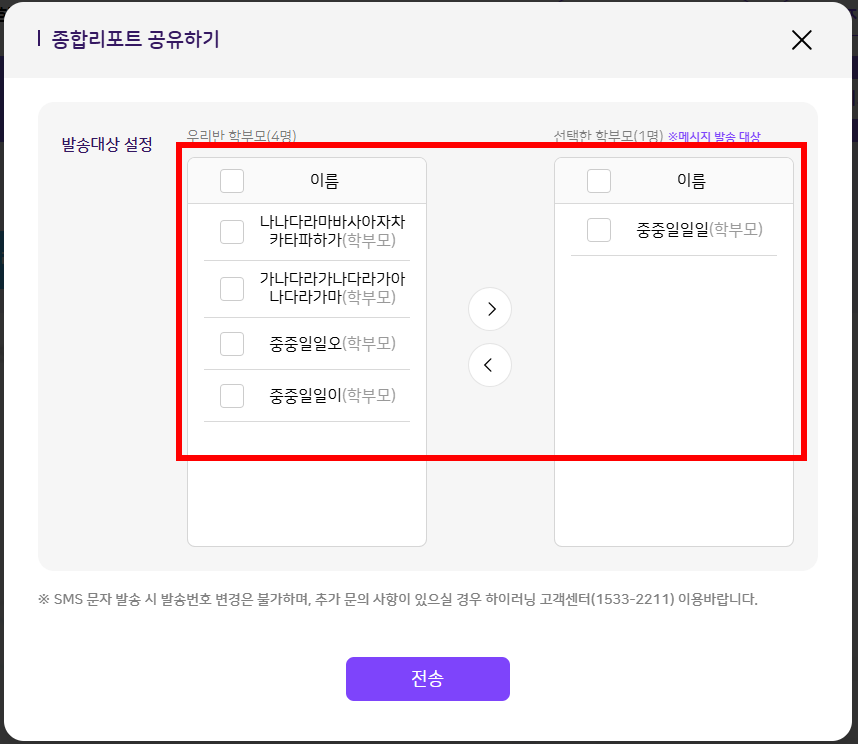Image resolution: width=858 pixels, height=744 pixels.
Task: Click the name text 중중일일오(학부모)
Action: pyautogui.click(x=332, y=344)
